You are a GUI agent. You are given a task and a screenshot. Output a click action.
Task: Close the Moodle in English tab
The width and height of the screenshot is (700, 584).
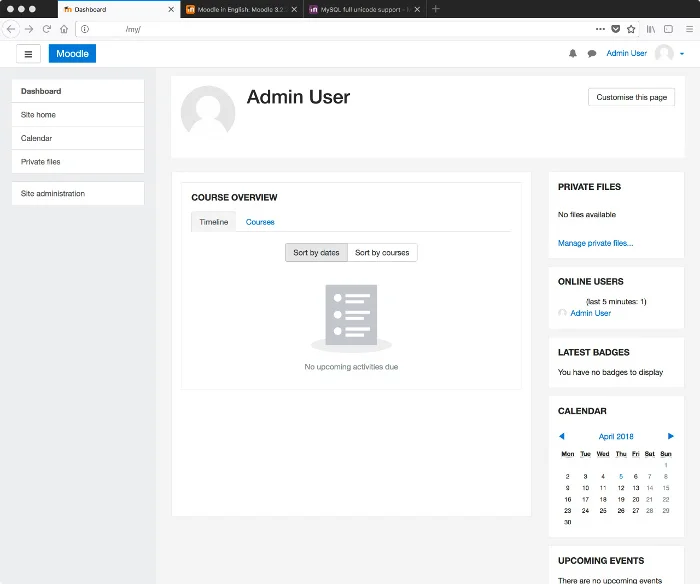click(x=294, y=9)
